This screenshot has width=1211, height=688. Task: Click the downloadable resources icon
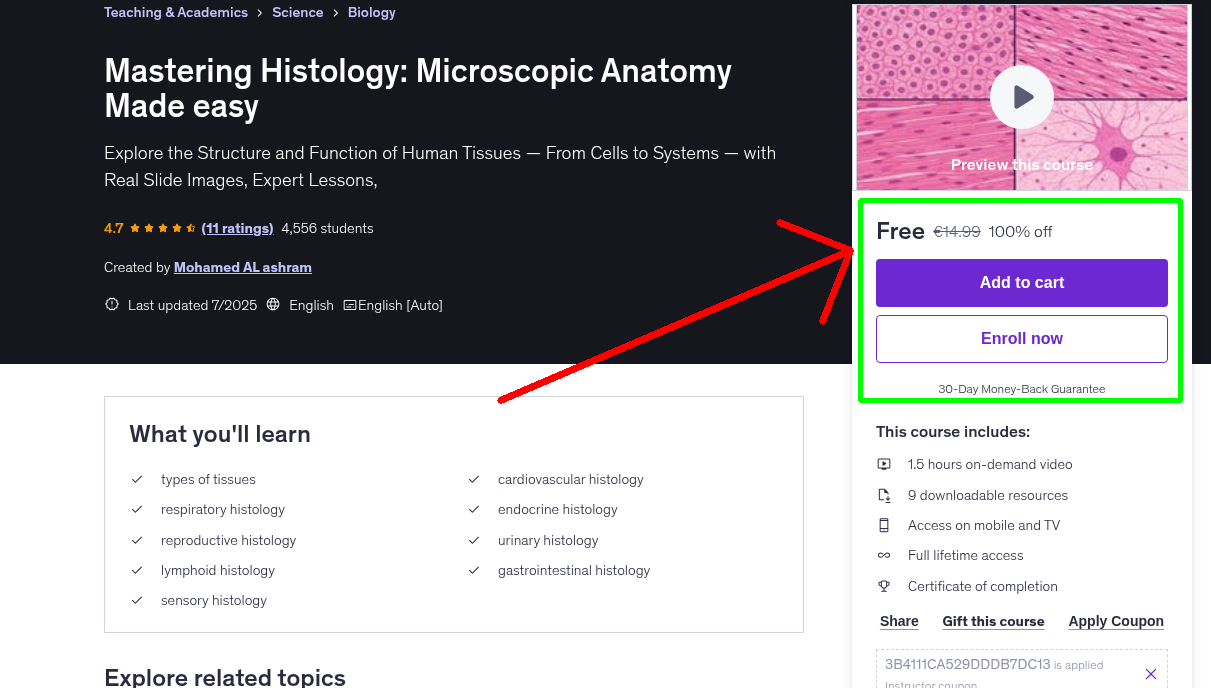pos(885,494)
